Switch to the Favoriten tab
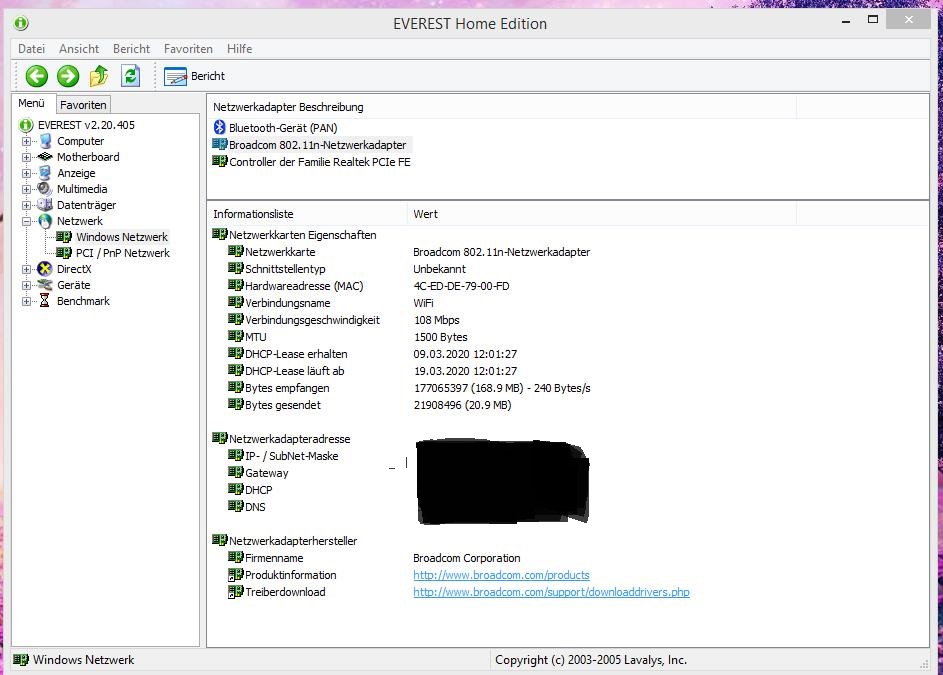Screen dimensions: 943x675 click(83, 105)
